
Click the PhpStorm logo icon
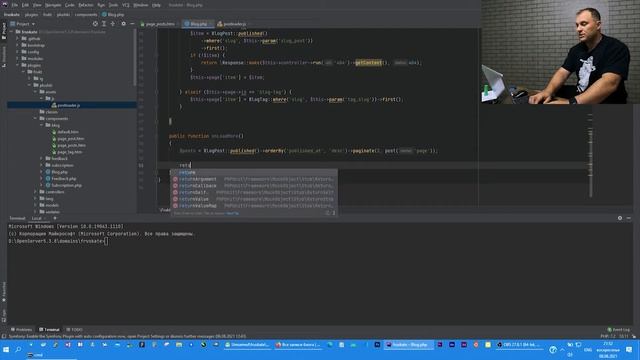tap(4, 4)
